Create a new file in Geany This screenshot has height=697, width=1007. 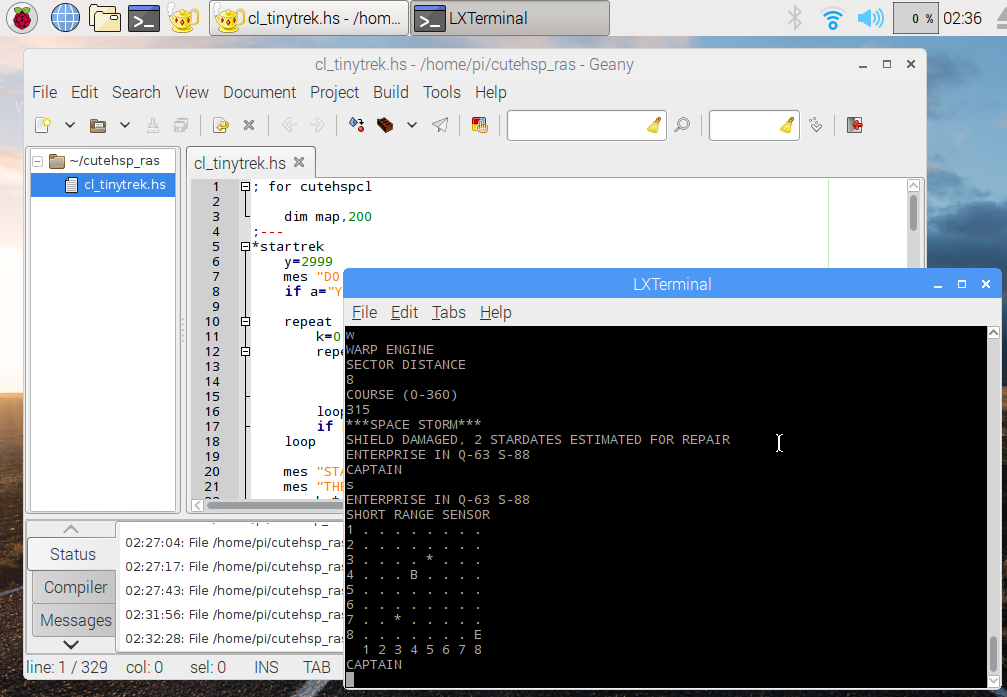pyautogui.click(x=44, y=125)
